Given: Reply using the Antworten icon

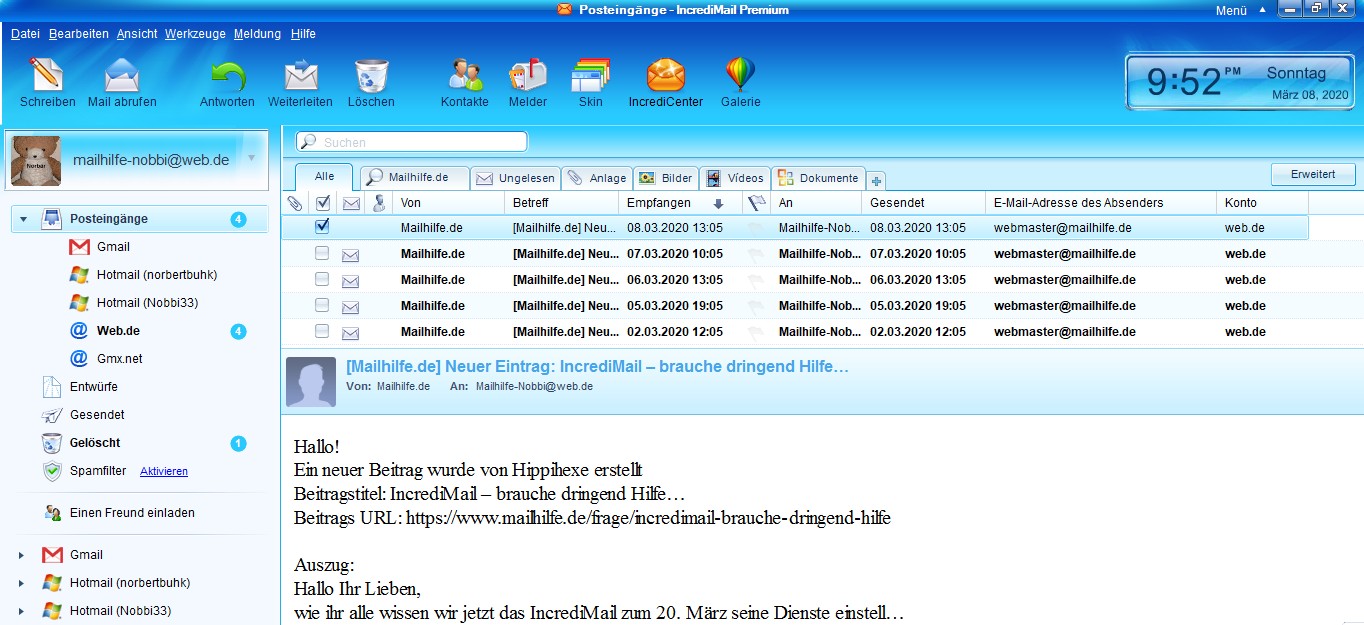Looking at the screenshot, I should [227, 76].
